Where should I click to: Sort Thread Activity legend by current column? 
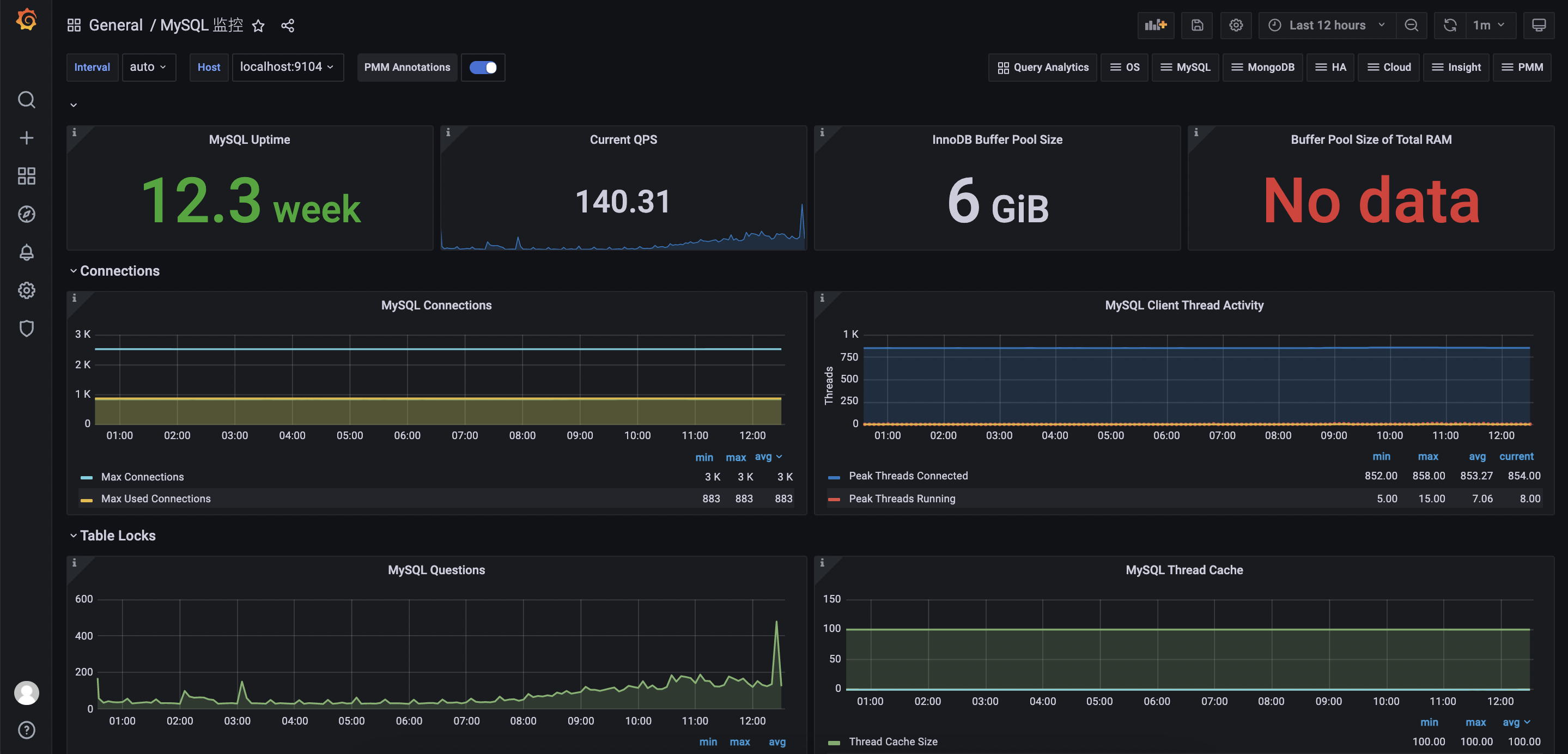click(x=1516, y=457)
